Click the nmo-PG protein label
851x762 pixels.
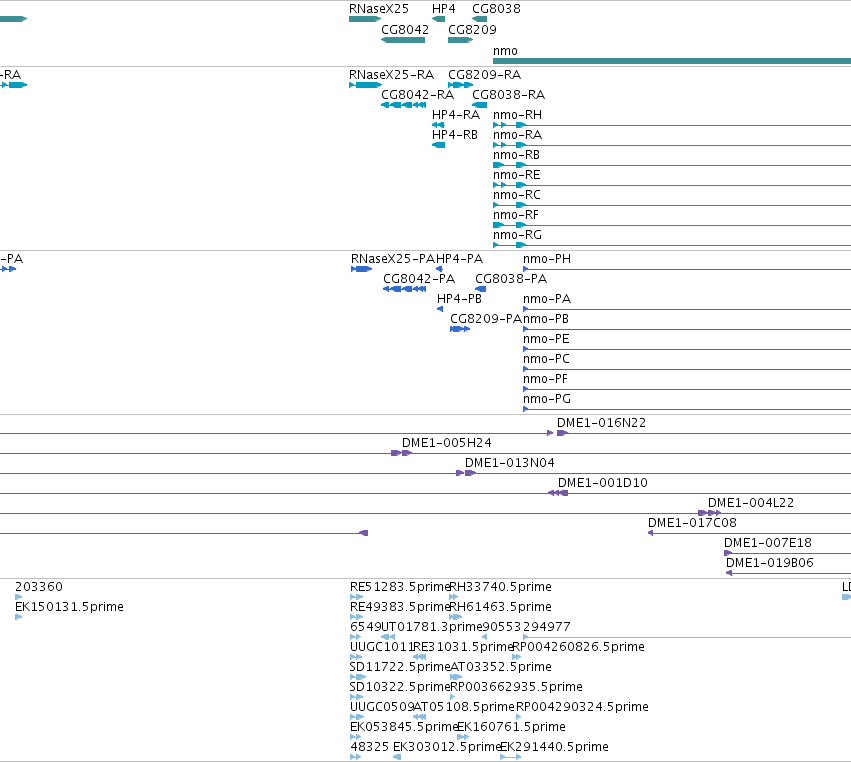tap(547, 399)
